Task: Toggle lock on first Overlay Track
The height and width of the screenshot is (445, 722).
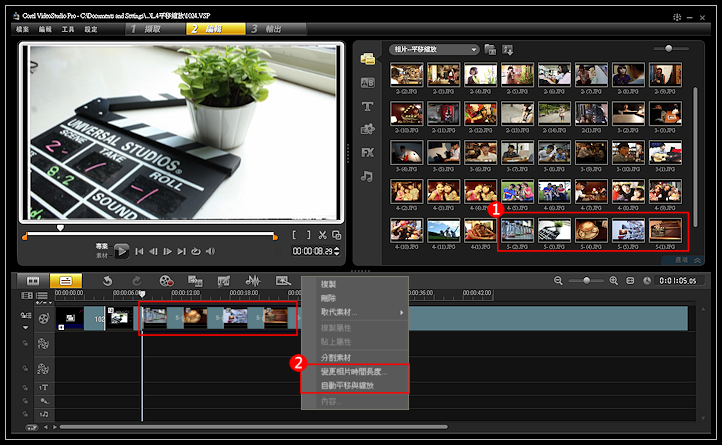Action: (x=25, y=344)
